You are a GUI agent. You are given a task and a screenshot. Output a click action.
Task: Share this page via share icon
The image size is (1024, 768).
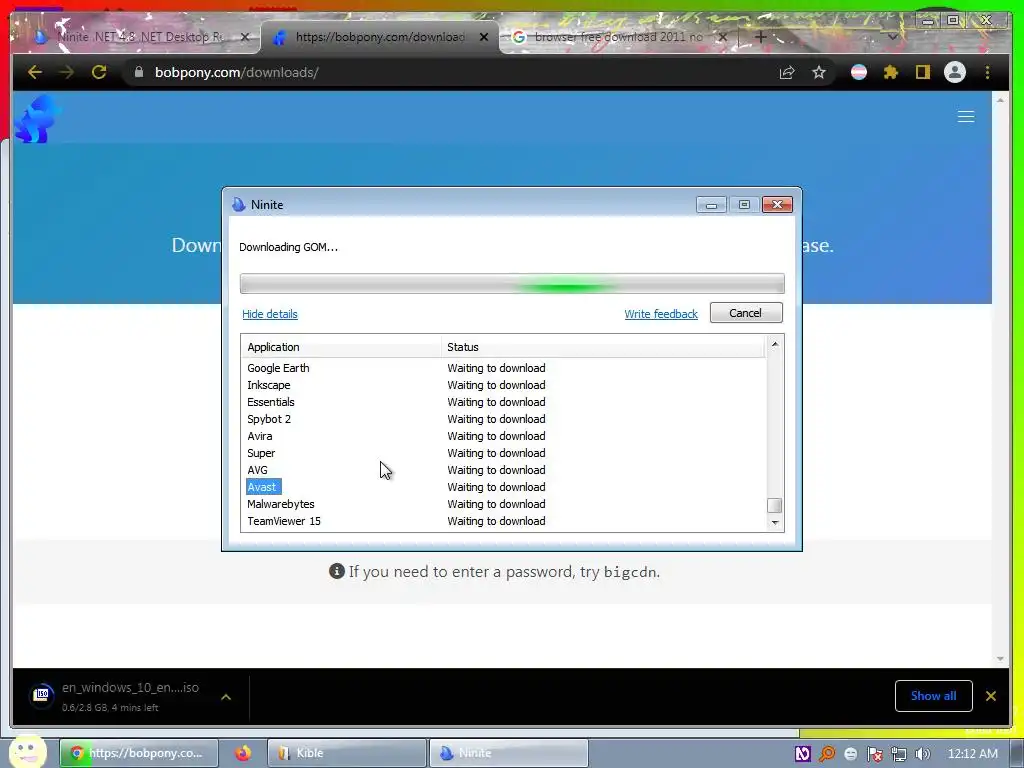point(787,72)
